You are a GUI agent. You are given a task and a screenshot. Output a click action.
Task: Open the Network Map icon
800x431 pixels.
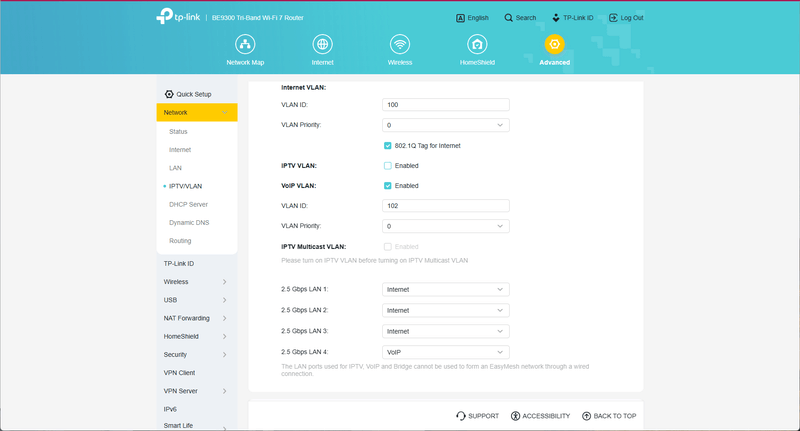pyautogui.click(x=245, y=44)
